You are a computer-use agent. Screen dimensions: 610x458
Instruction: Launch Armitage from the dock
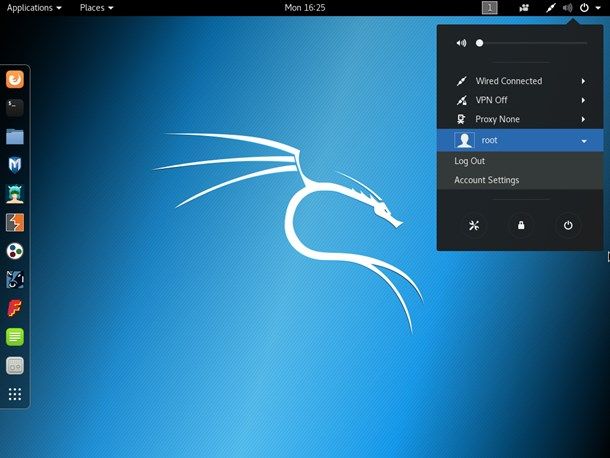pos(15,194)
